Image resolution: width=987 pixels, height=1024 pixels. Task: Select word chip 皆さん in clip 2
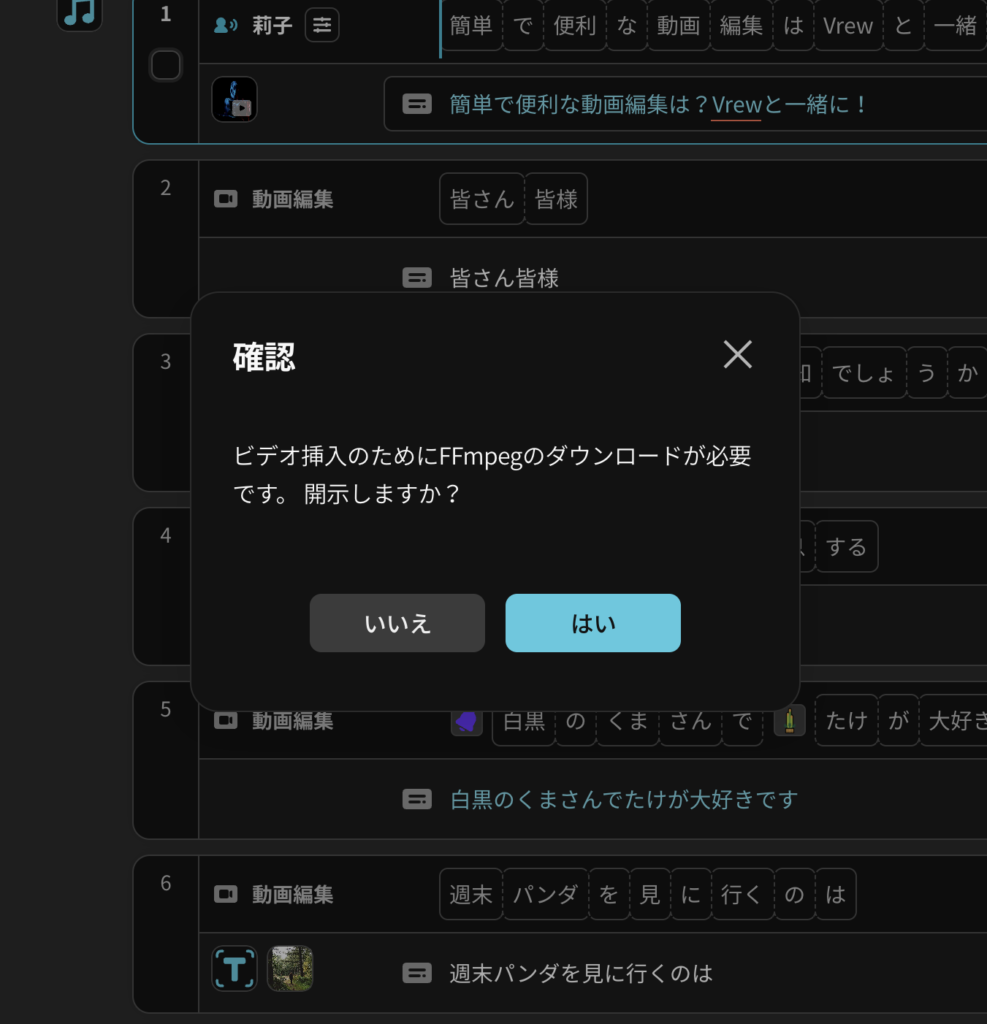click(x=482, y=199)
